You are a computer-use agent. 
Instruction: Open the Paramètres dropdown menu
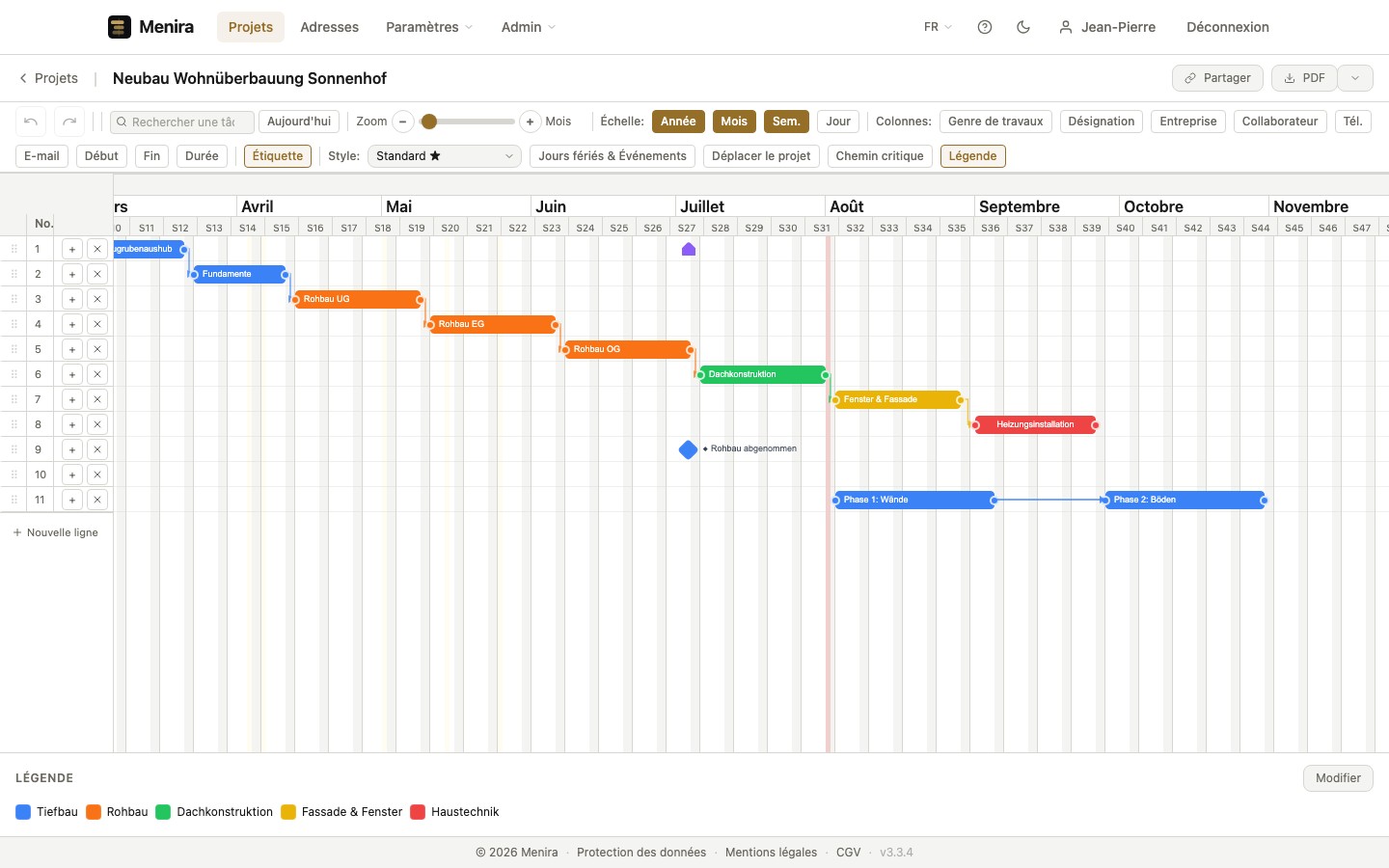[429, 27]
